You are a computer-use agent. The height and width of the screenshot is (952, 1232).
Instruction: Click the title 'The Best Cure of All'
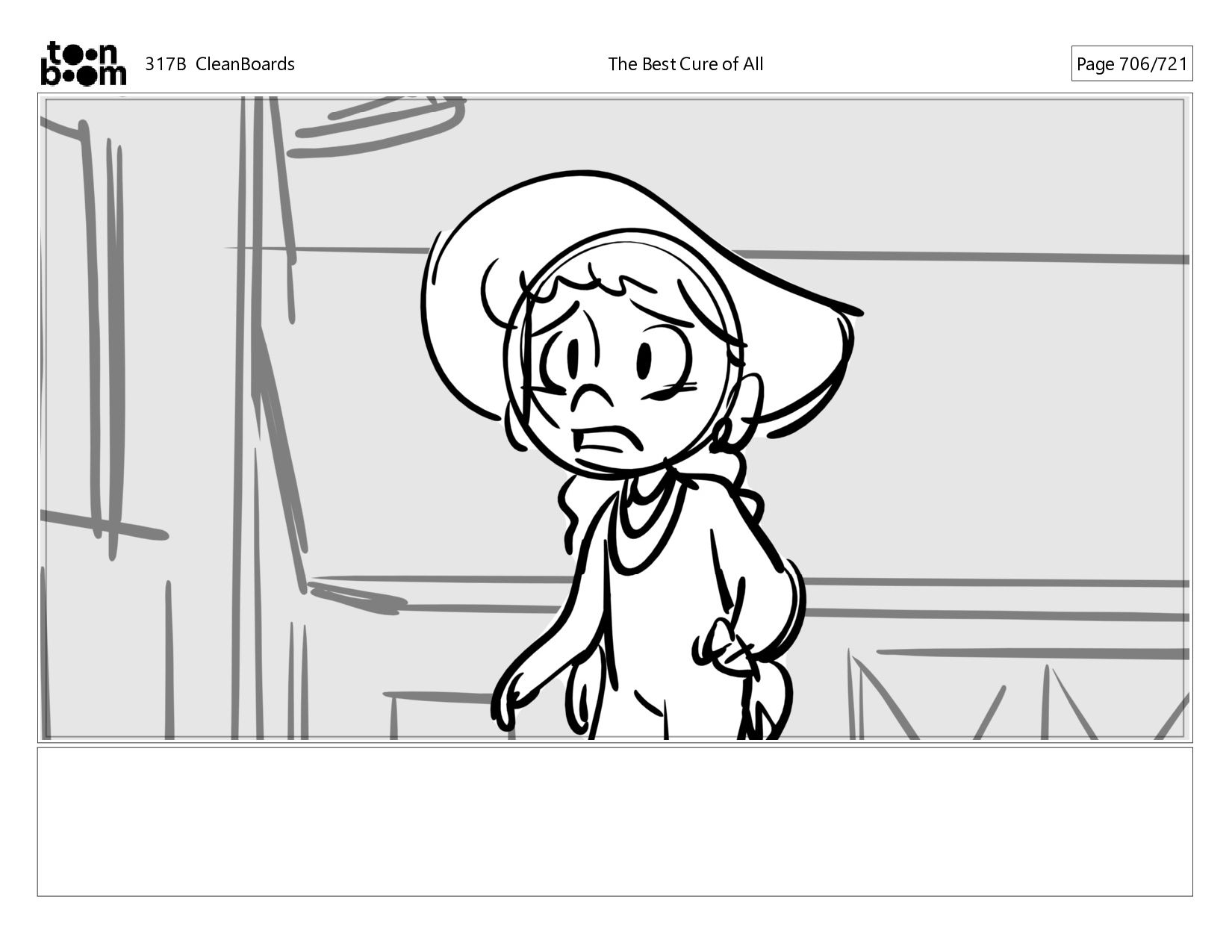tap(685, 64)
